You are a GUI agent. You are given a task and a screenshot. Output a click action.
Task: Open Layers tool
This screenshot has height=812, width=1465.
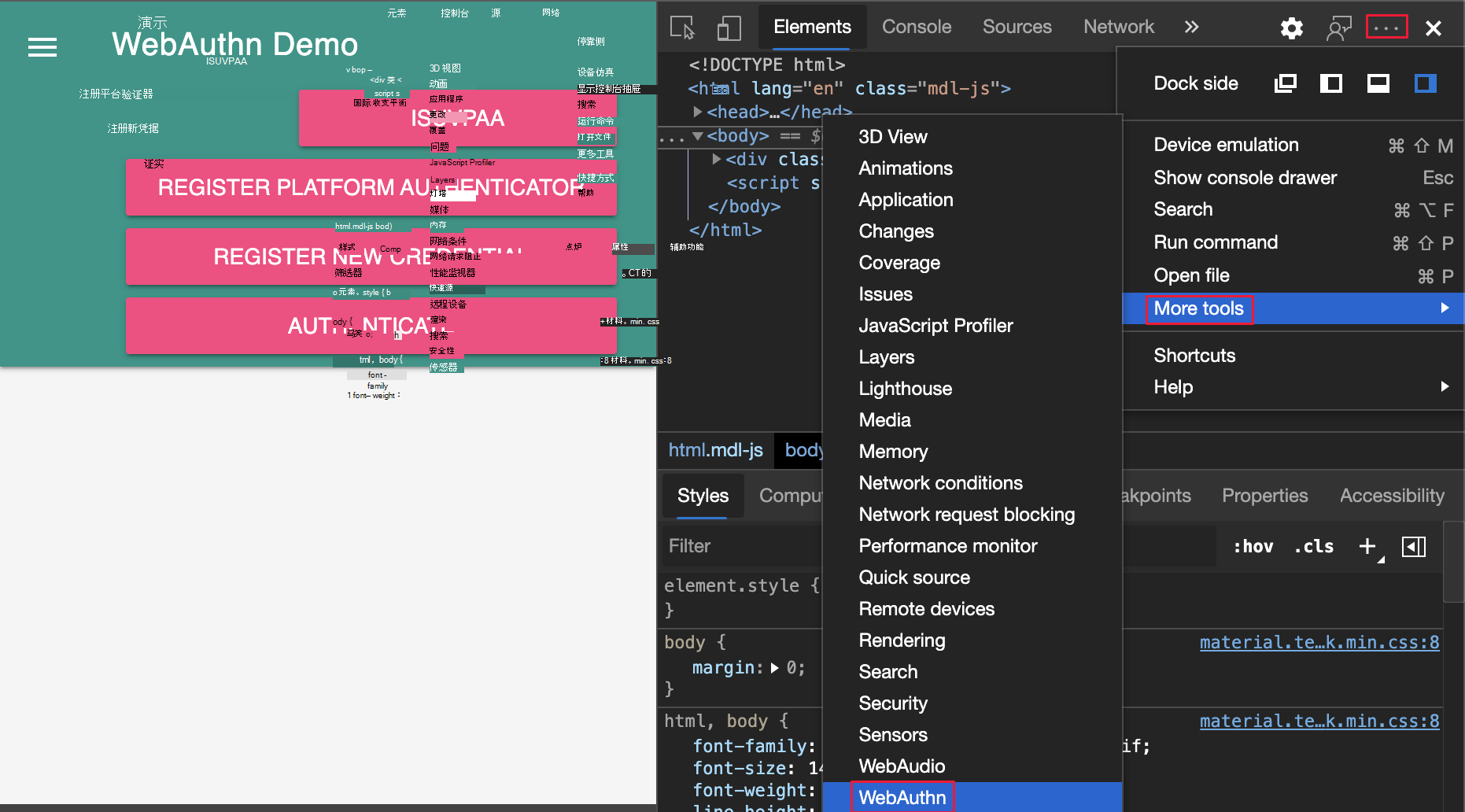coord(972,357)
